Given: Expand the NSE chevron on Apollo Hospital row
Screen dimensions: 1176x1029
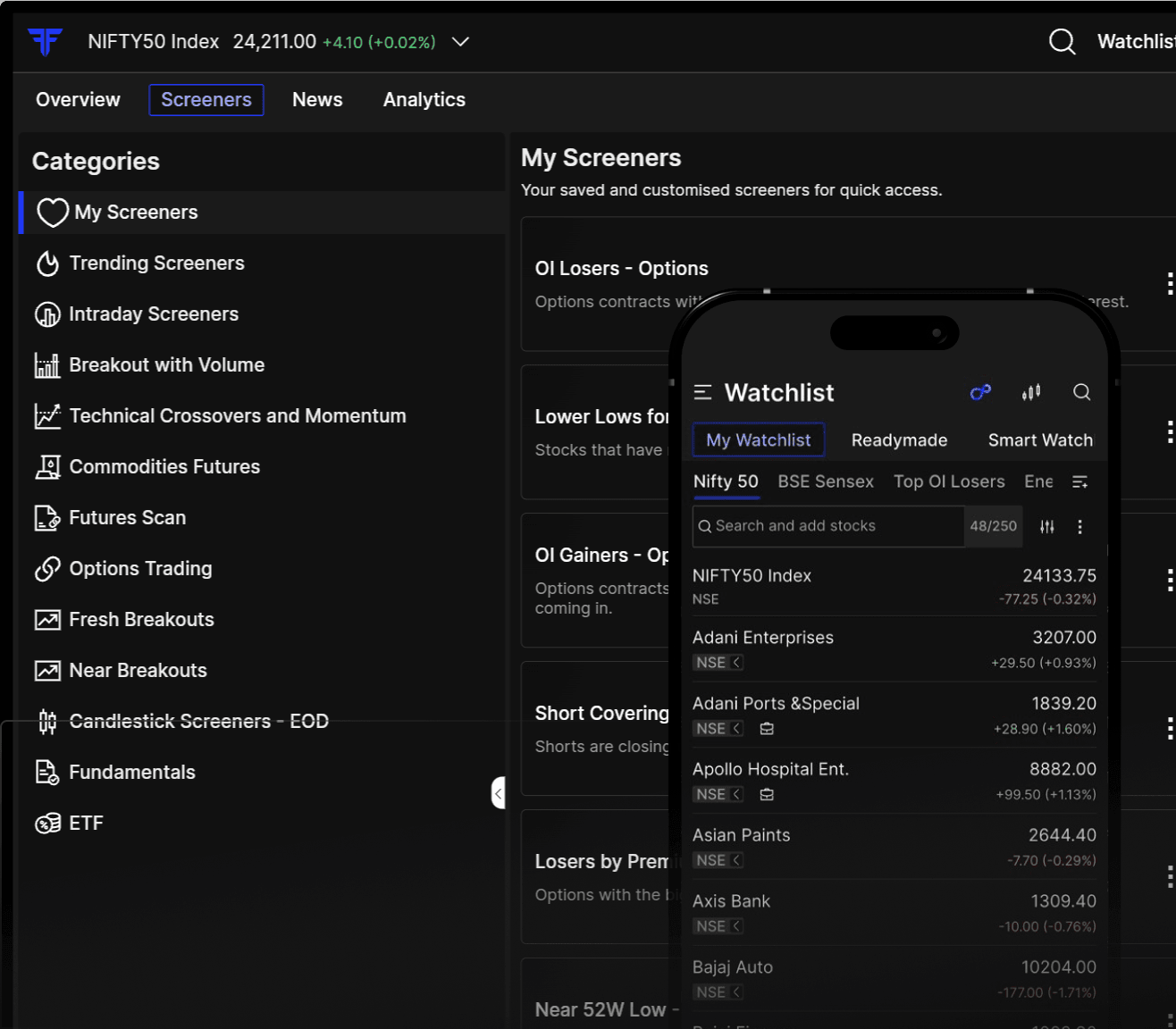Looking at the screenshot, I should coord(736,795).
